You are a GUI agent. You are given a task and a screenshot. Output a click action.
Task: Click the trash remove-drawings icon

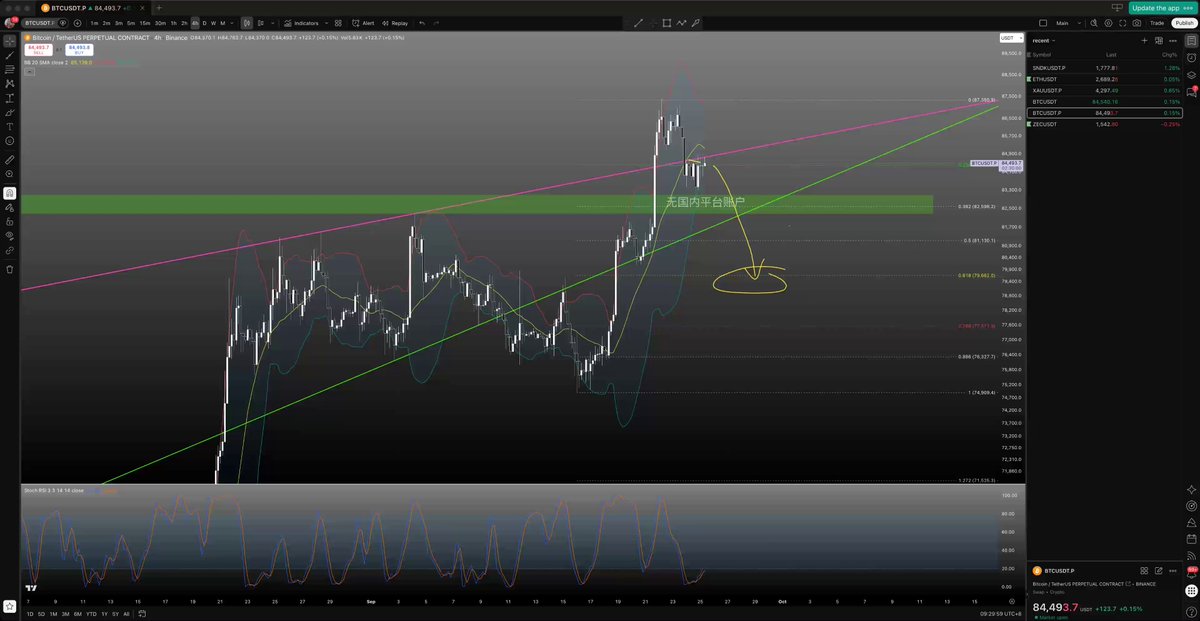(x=10, y=269)
